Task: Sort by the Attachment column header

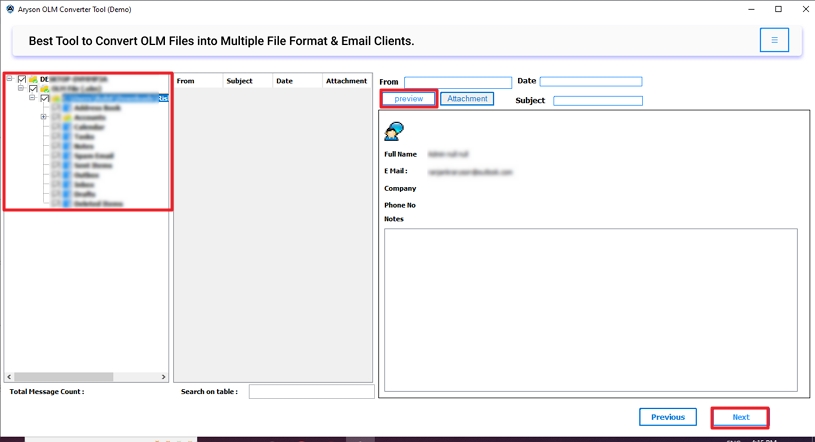Action: tap(346, 81)
